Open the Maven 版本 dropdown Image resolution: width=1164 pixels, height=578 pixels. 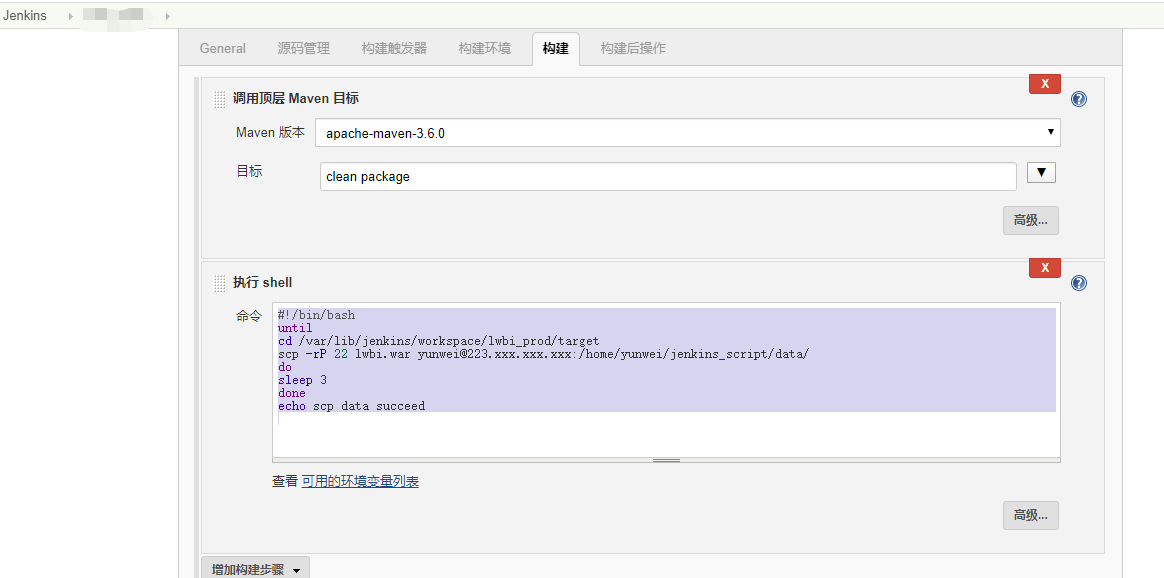coord(687,133)
